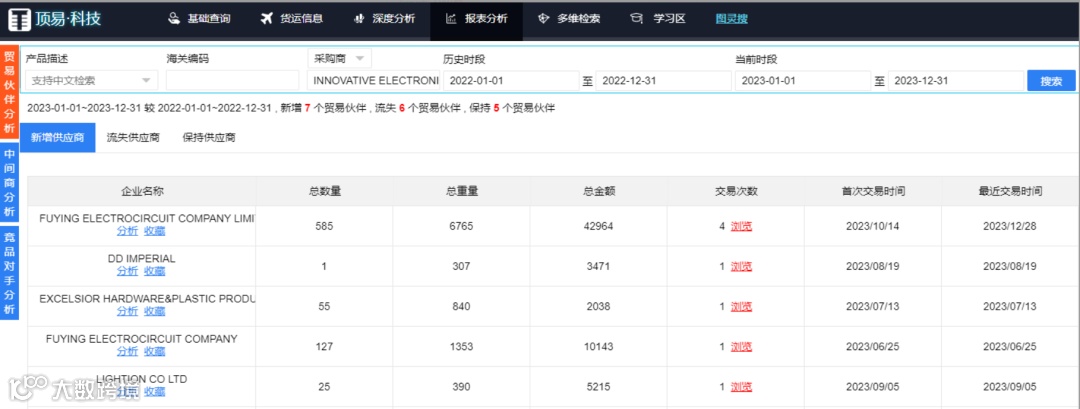Expand the 支持中文检索 product description dropdown
This screenshot has height=409, width=1080.
92,81
